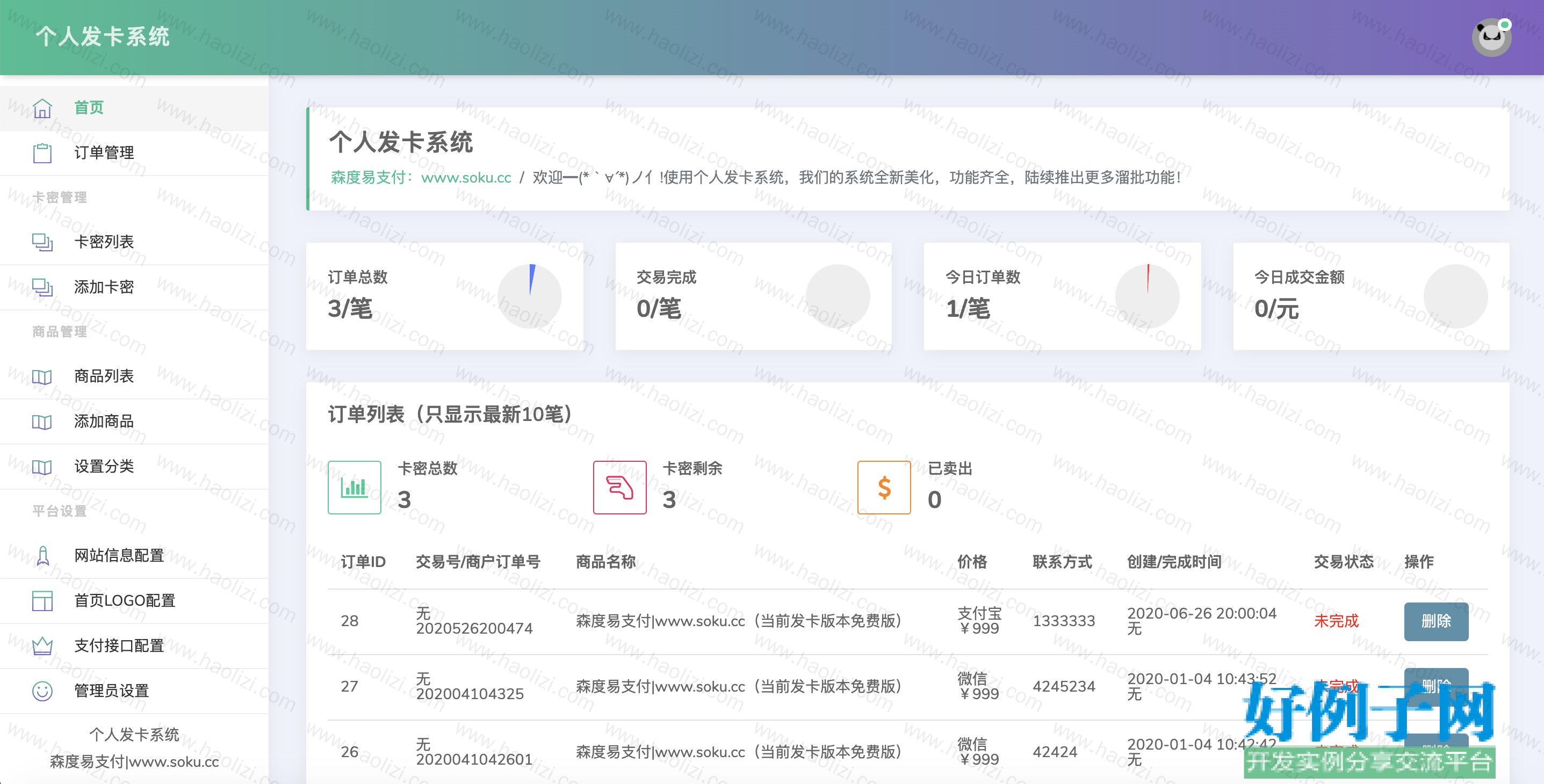This screenshot has width=1544, height=784.
Task: Click the book icon beside 添加商品
Action: pyautogui.click(x=42, y=422)
